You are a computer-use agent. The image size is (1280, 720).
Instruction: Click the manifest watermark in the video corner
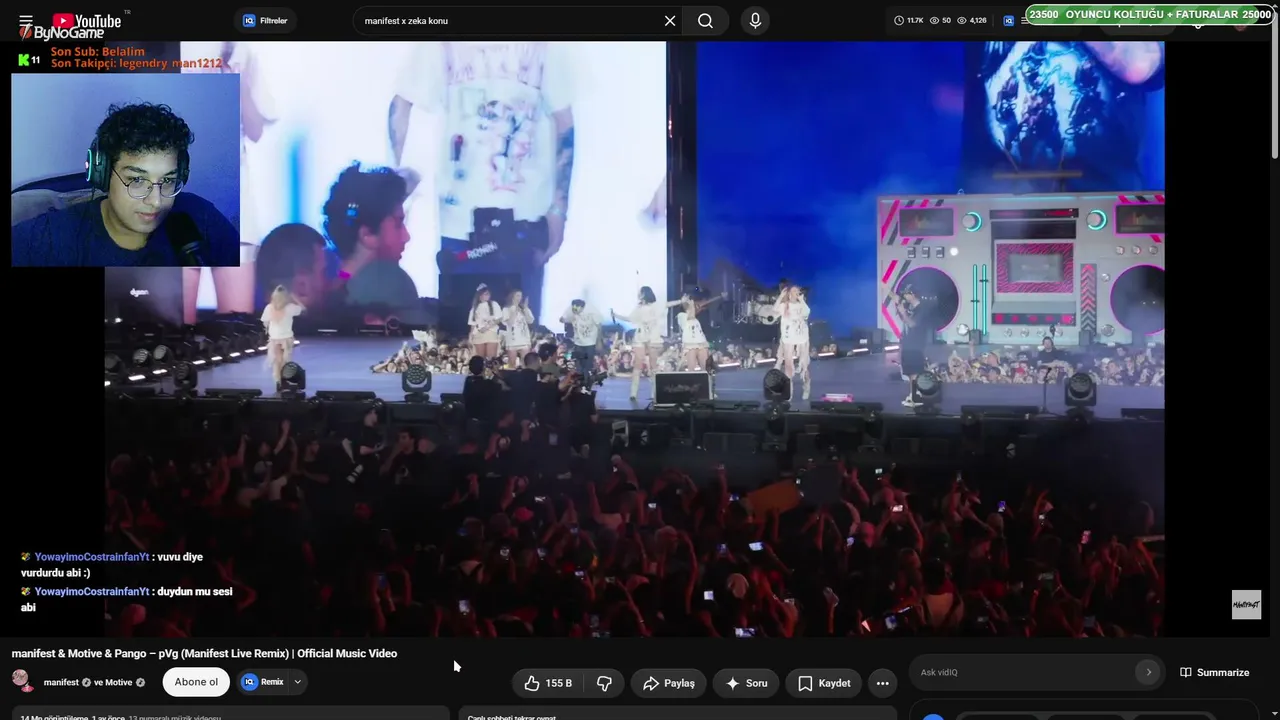[x=1246, y=604]
